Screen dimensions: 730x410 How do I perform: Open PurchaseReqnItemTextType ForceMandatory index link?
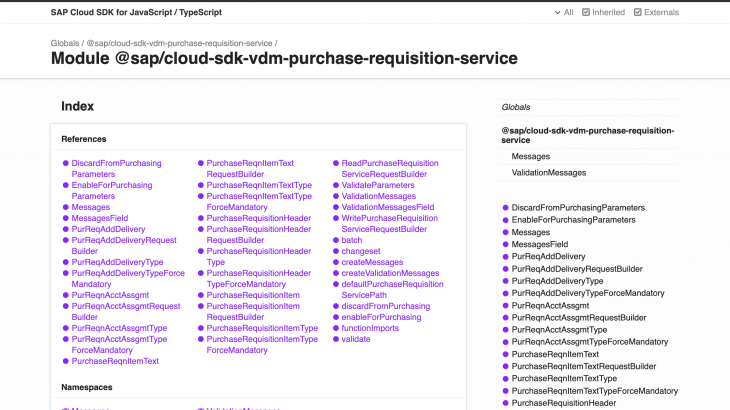click(259, 202)
